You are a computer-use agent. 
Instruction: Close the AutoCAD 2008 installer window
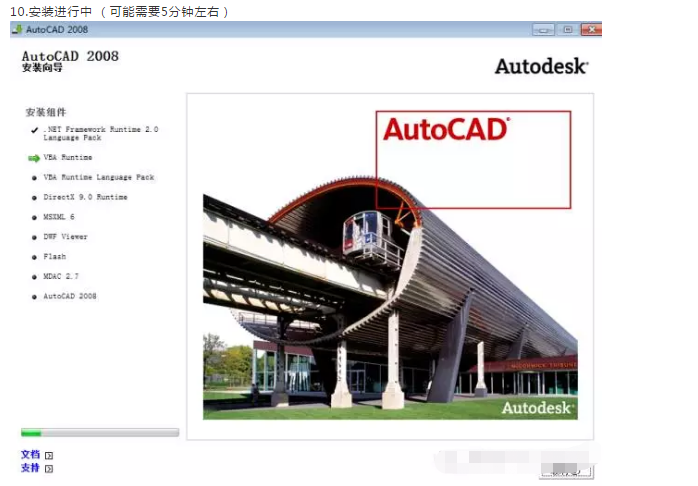pyautogui.click(x=592, y=30)
